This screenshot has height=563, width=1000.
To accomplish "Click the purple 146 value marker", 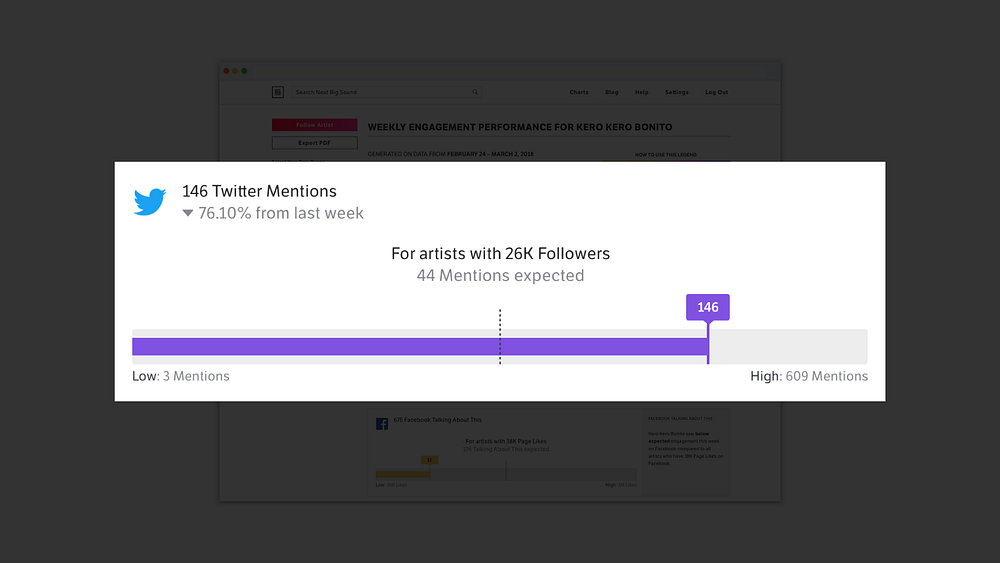I will (708, 307).
